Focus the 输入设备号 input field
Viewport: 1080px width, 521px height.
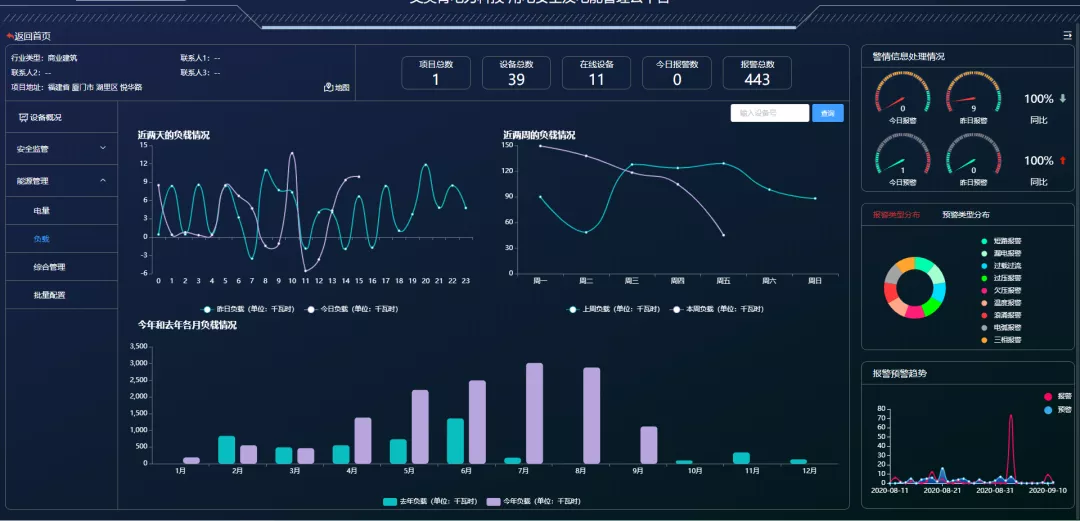[769, 113]
